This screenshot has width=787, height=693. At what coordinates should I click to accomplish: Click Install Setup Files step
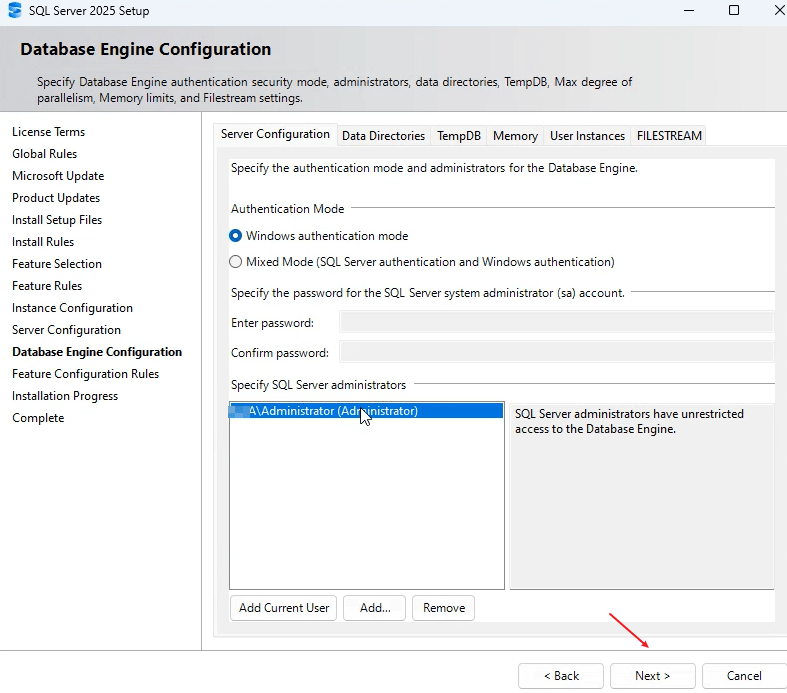(x=57, y=220)
